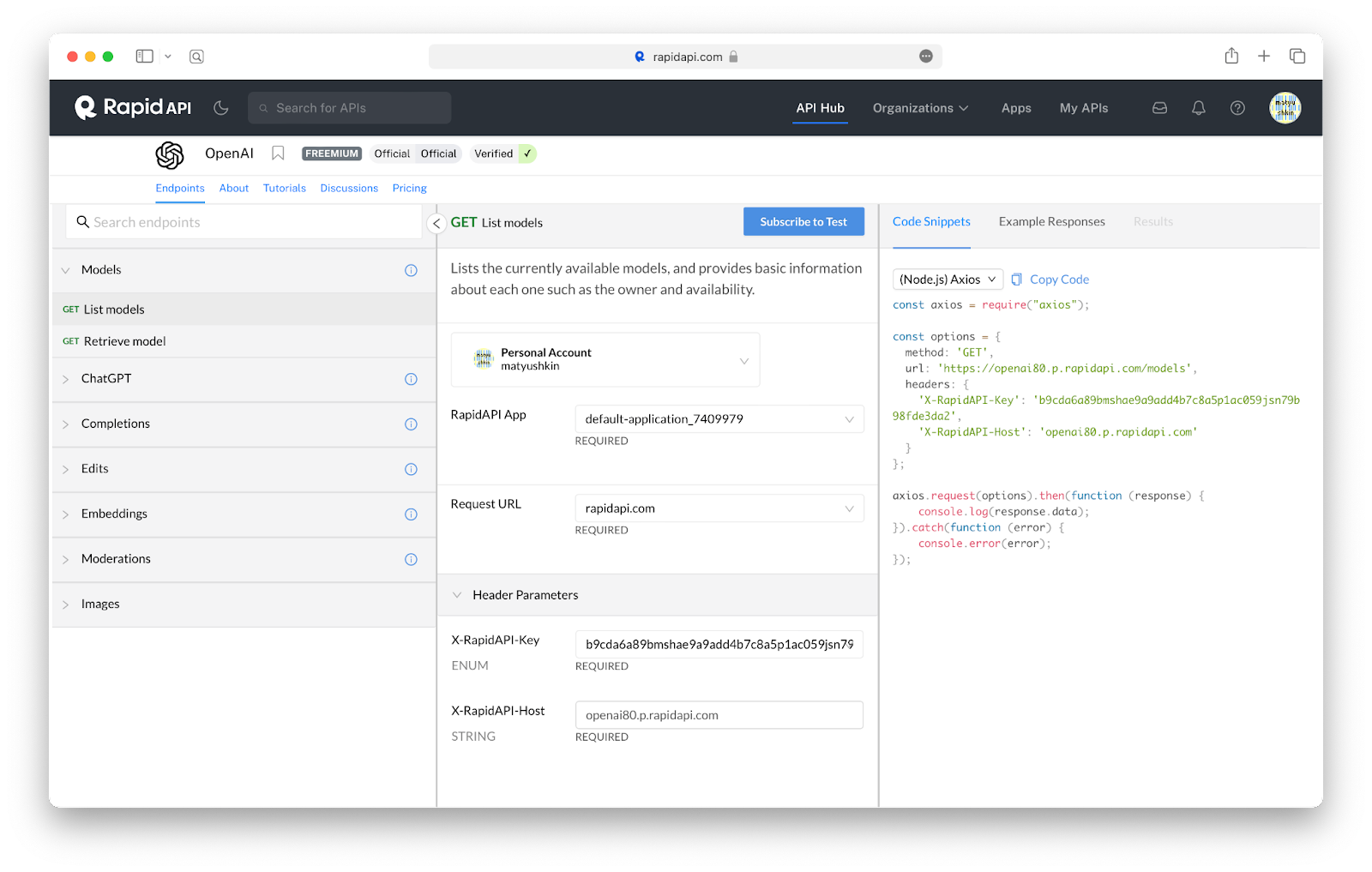The height and width of the screenshot is (872, 1372).
Task: Open the help question mark icon
Action: [1237, 108]
